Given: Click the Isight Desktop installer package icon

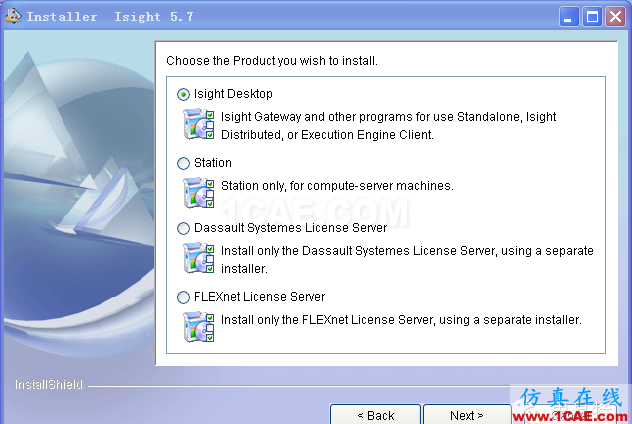Looking at the screenshot, I should coord(199,124).
